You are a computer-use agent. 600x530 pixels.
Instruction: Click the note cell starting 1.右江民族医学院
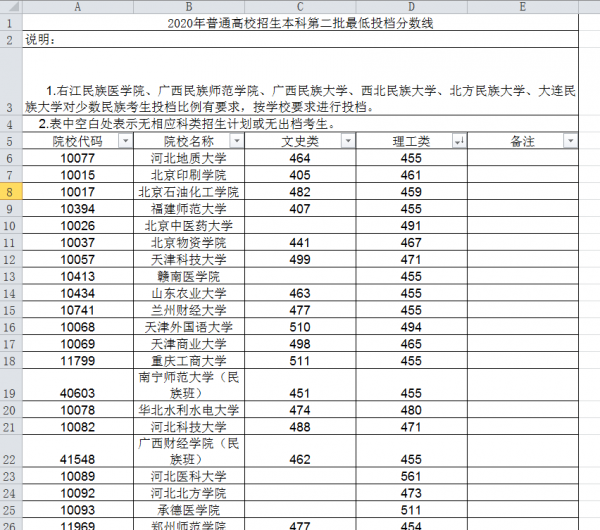click(x=300, y=82)
